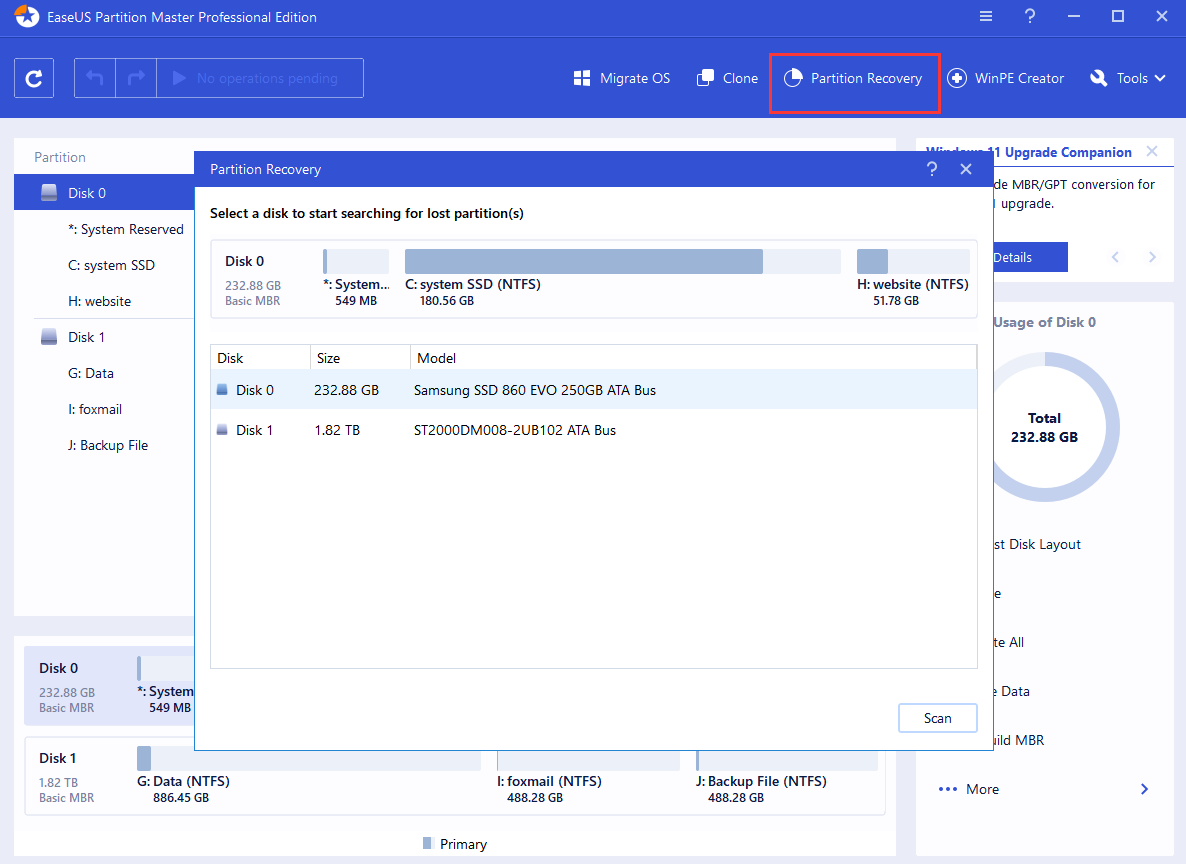Open the Migrate OS tool
Screen dimensions: 1186x864
[x=621, y=77]
